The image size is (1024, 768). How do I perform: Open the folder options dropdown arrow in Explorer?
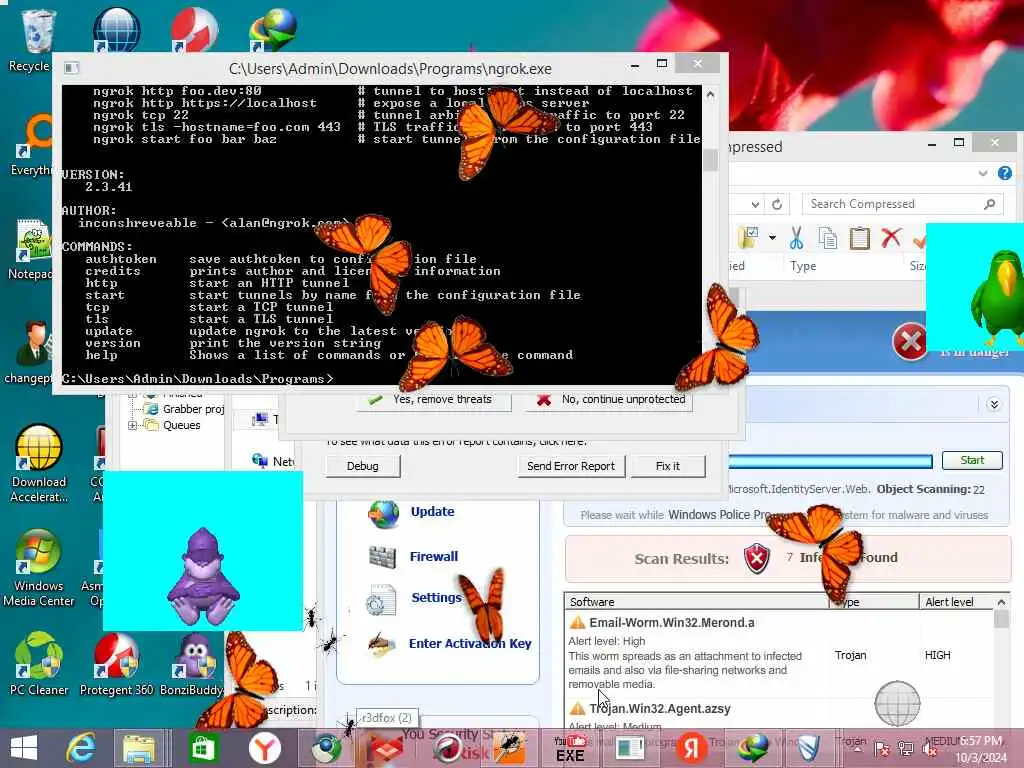click(x=772, y=238)
